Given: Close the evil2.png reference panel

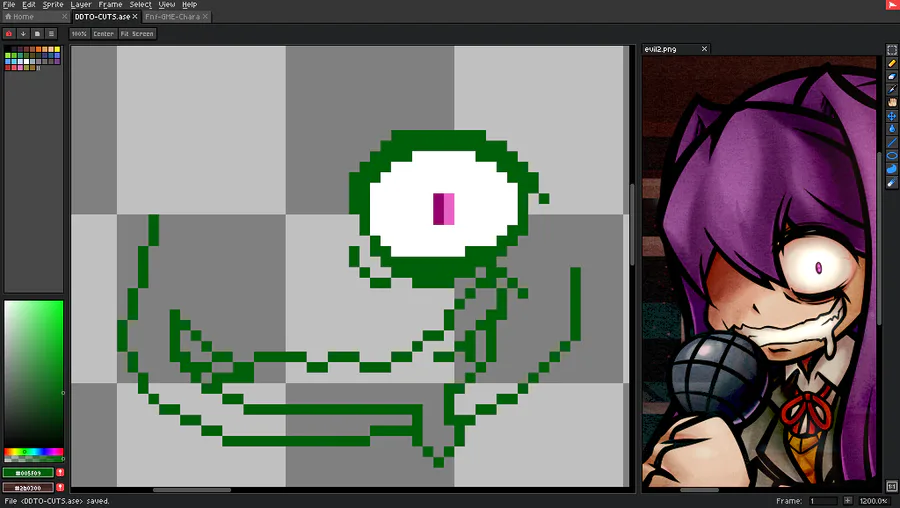Looking at the screenshot, I should 704,49.
